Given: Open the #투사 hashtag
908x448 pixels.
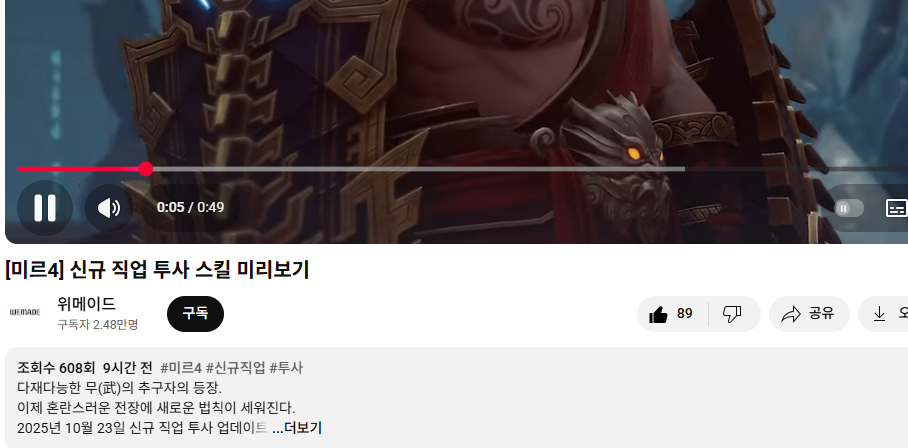Looking at the screenshot, I should coord(286,368).
